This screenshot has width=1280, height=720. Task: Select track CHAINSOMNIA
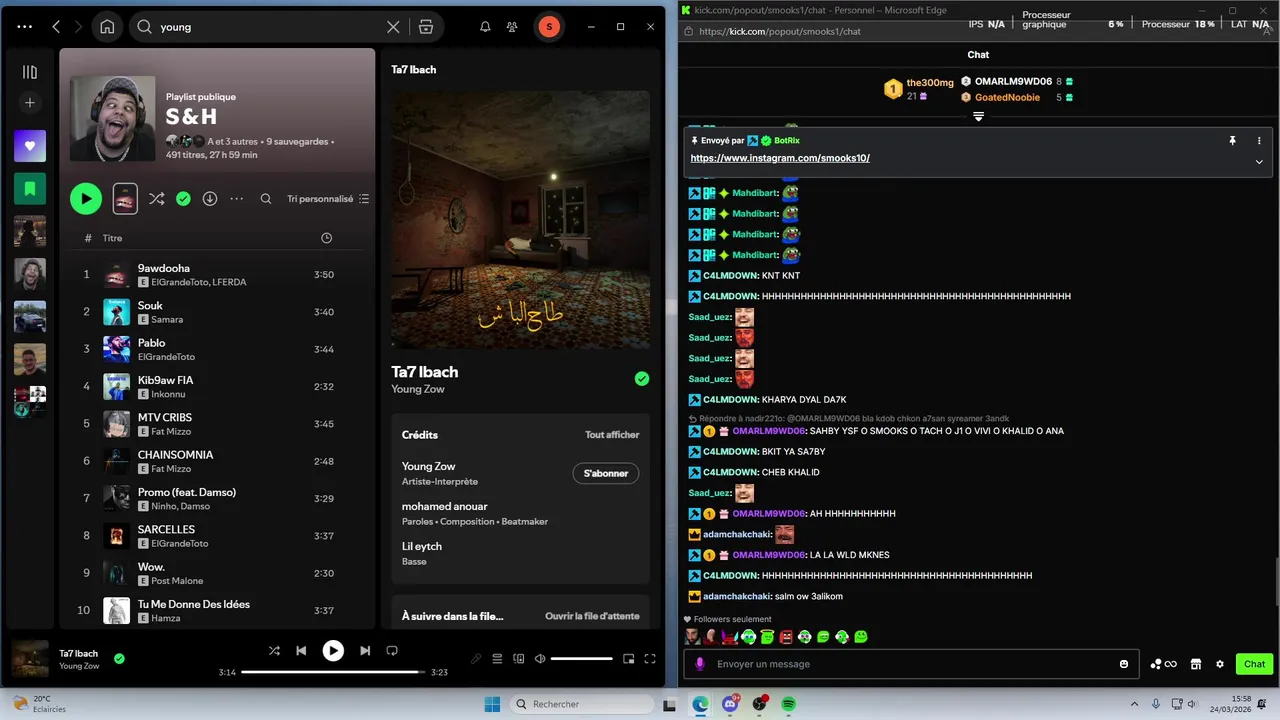click(x=217, y=461)
